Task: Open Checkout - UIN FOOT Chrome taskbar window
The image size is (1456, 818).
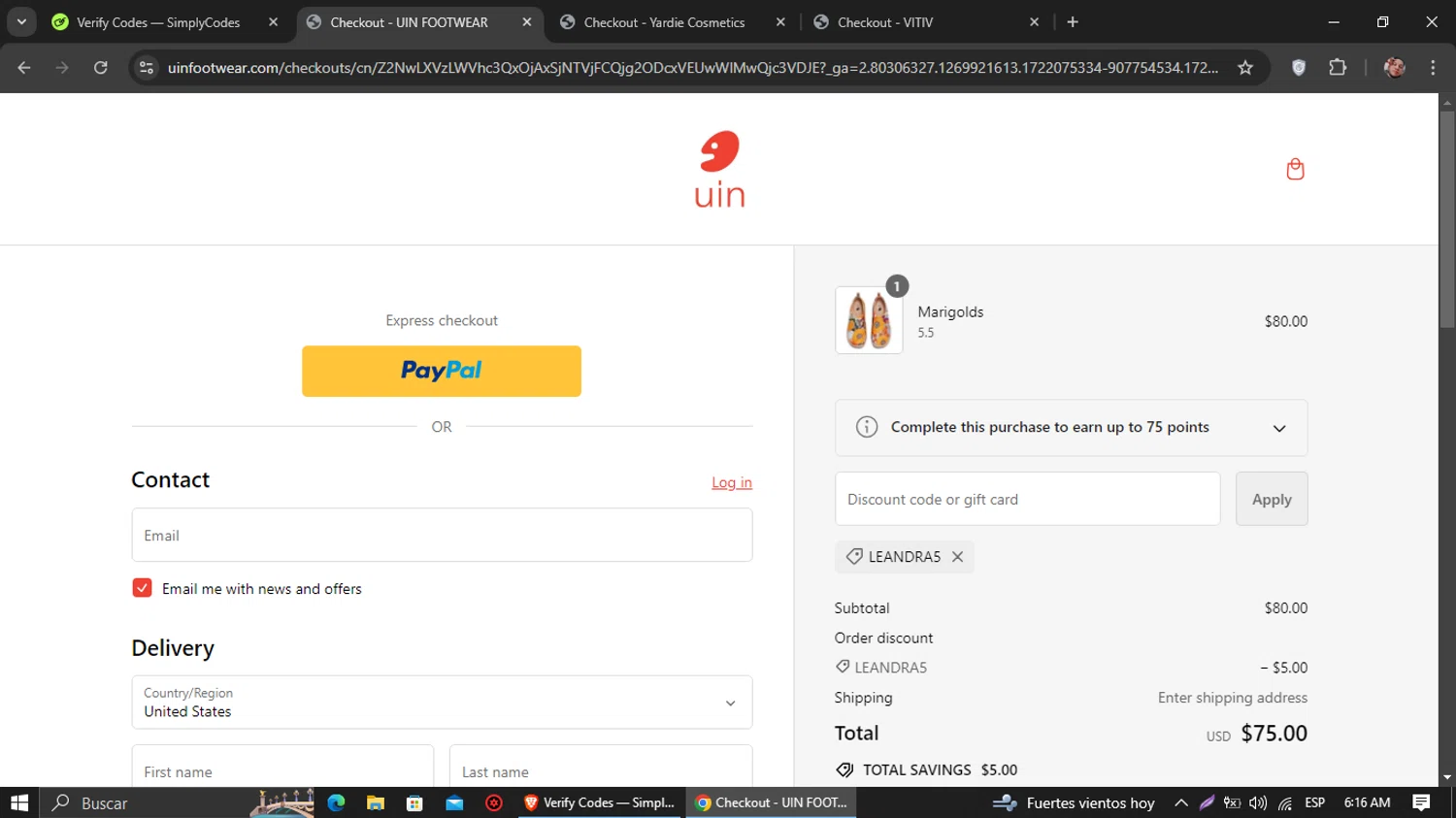Action: [772, 802]
